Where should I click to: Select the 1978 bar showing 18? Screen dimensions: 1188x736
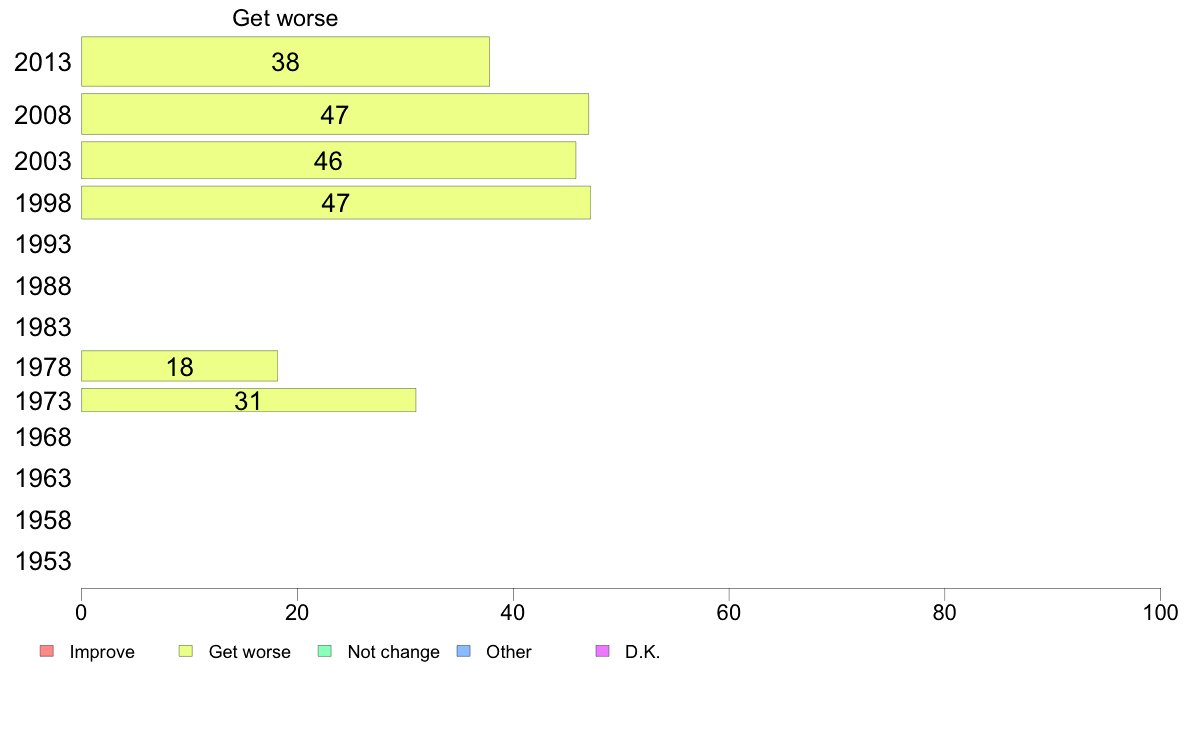click(180, 366)
